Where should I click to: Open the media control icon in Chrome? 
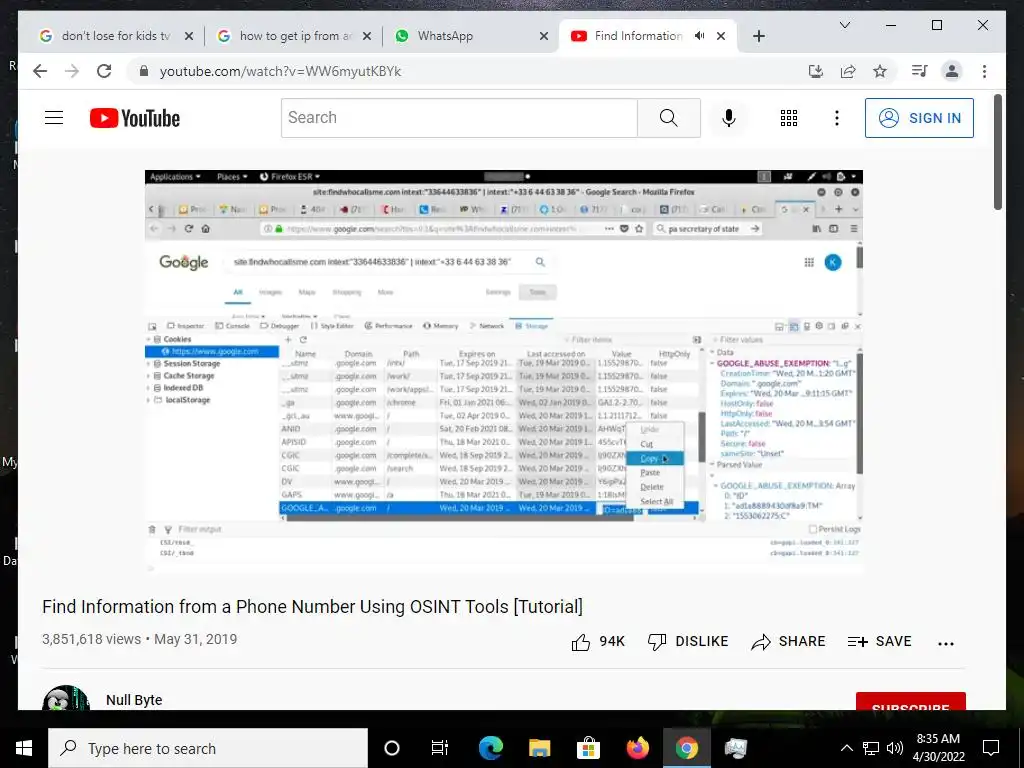(920, 71)
